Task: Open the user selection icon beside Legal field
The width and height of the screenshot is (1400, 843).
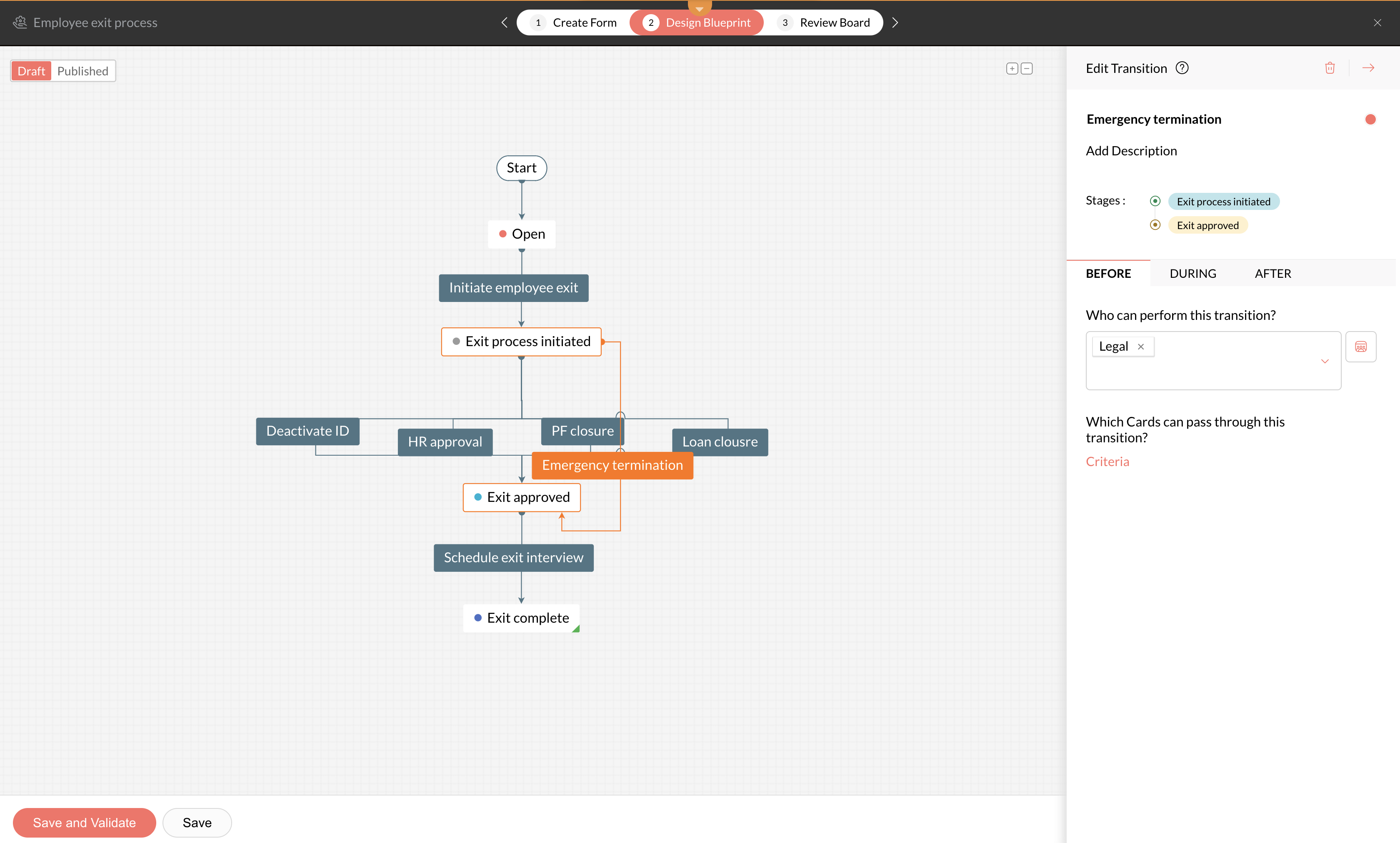Action: point(1360,347)
